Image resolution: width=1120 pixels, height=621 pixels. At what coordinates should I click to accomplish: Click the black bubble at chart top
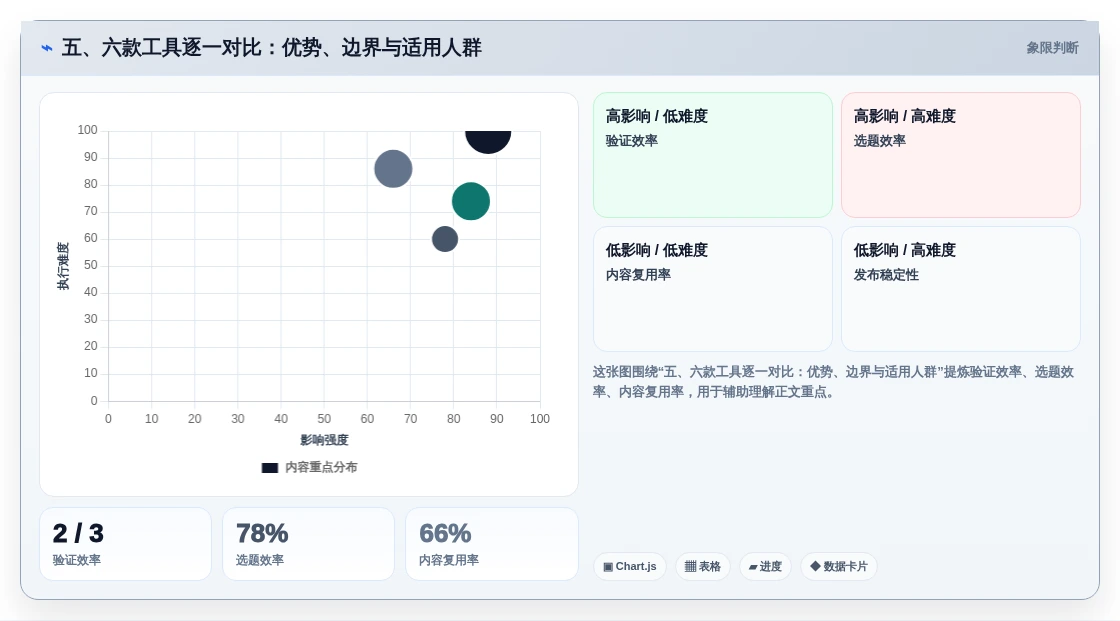pyautogui.click(x=489, y=141)
